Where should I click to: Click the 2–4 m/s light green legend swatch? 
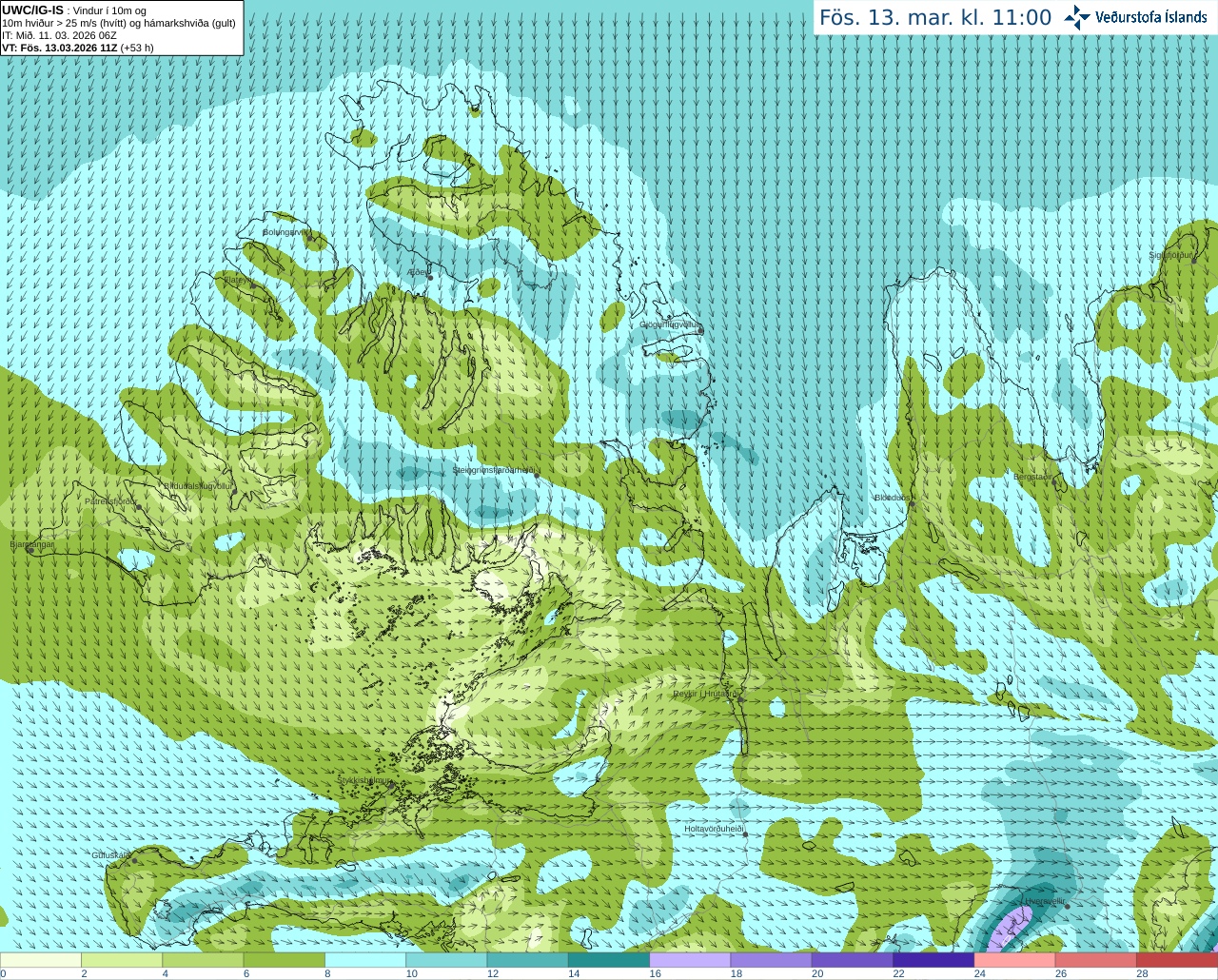[x=122, y=960]
